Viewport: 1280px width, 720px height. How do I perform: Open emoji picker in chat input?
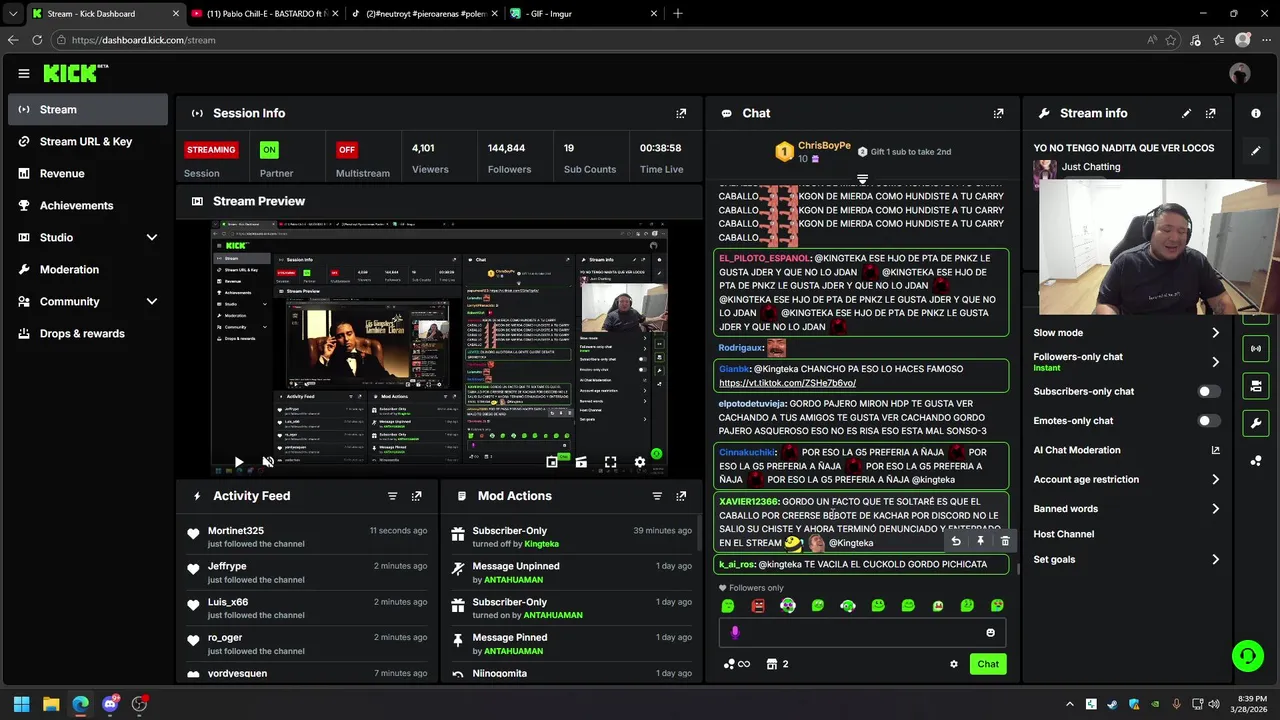click(x=990, y=633)
